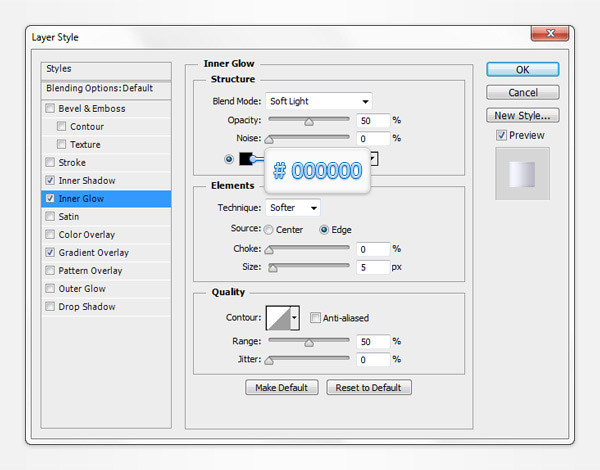Open the Blend Mode Soft Light dropdown
The width and height of the screenshot is (600, 470).
[318, 101]
